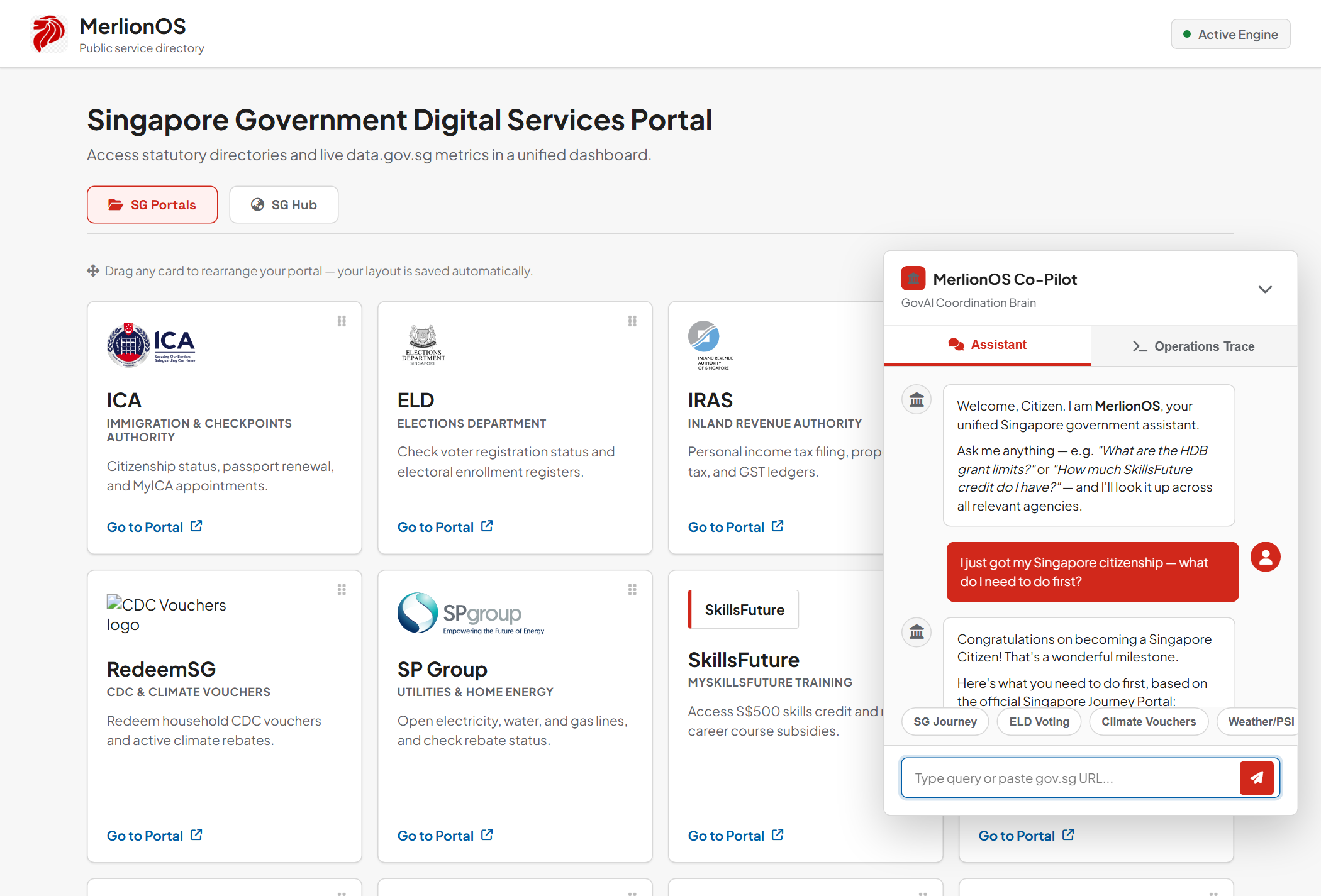Click the SkillsFuture logo badge

pos(744,609)
